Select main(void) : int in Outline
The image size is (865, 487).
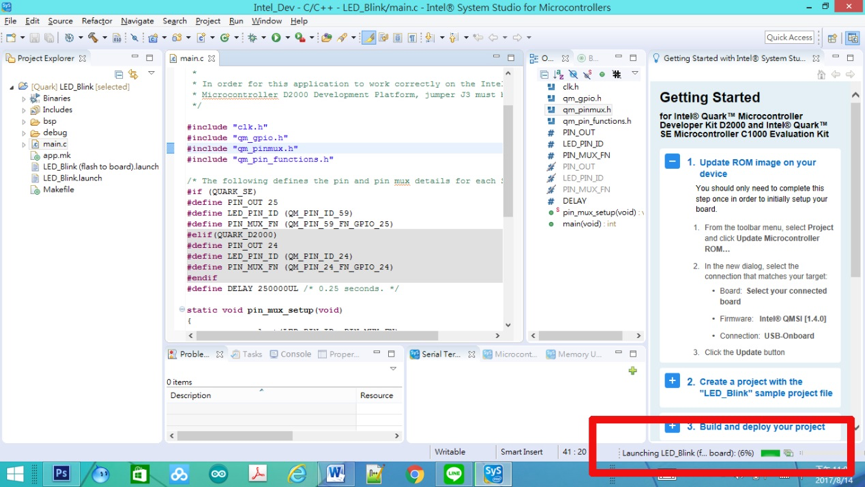pyautogui.click(x=589, y=224)
